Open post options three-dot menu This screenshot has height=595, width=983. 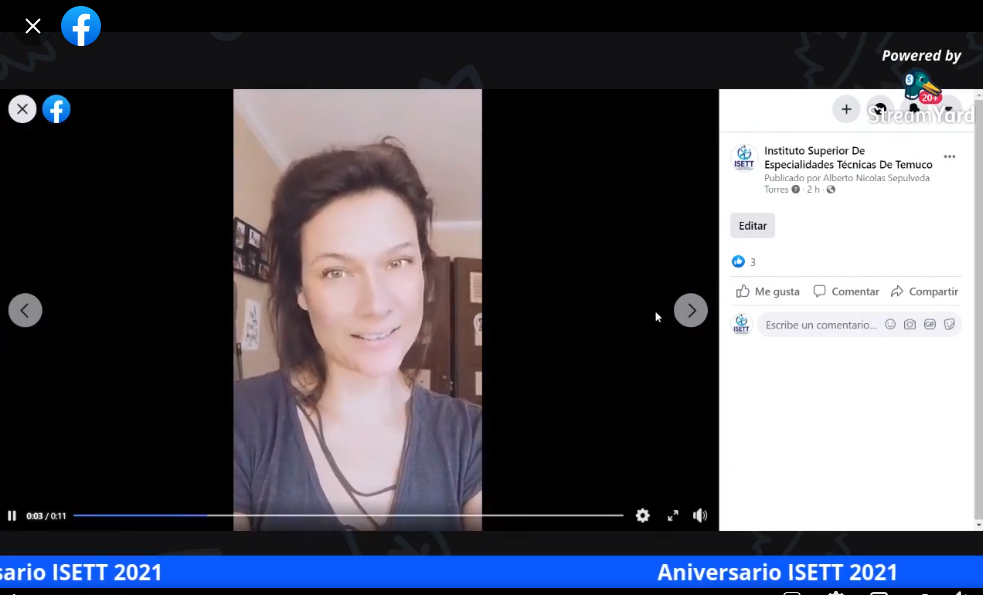(949, 157)
